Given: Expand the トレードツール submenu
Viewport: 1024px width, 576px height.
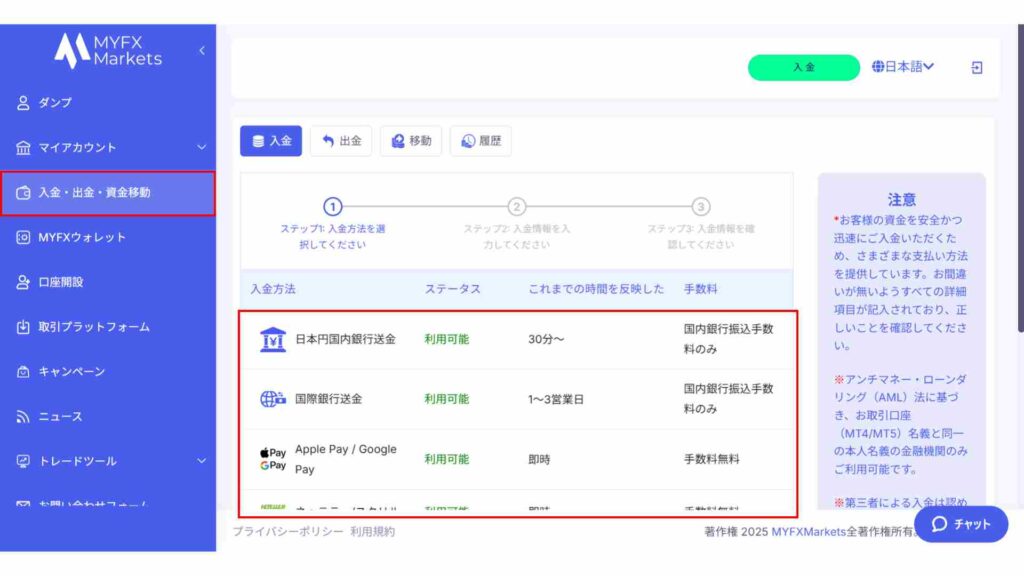Looking at the screenshot, I should [201, 461].
